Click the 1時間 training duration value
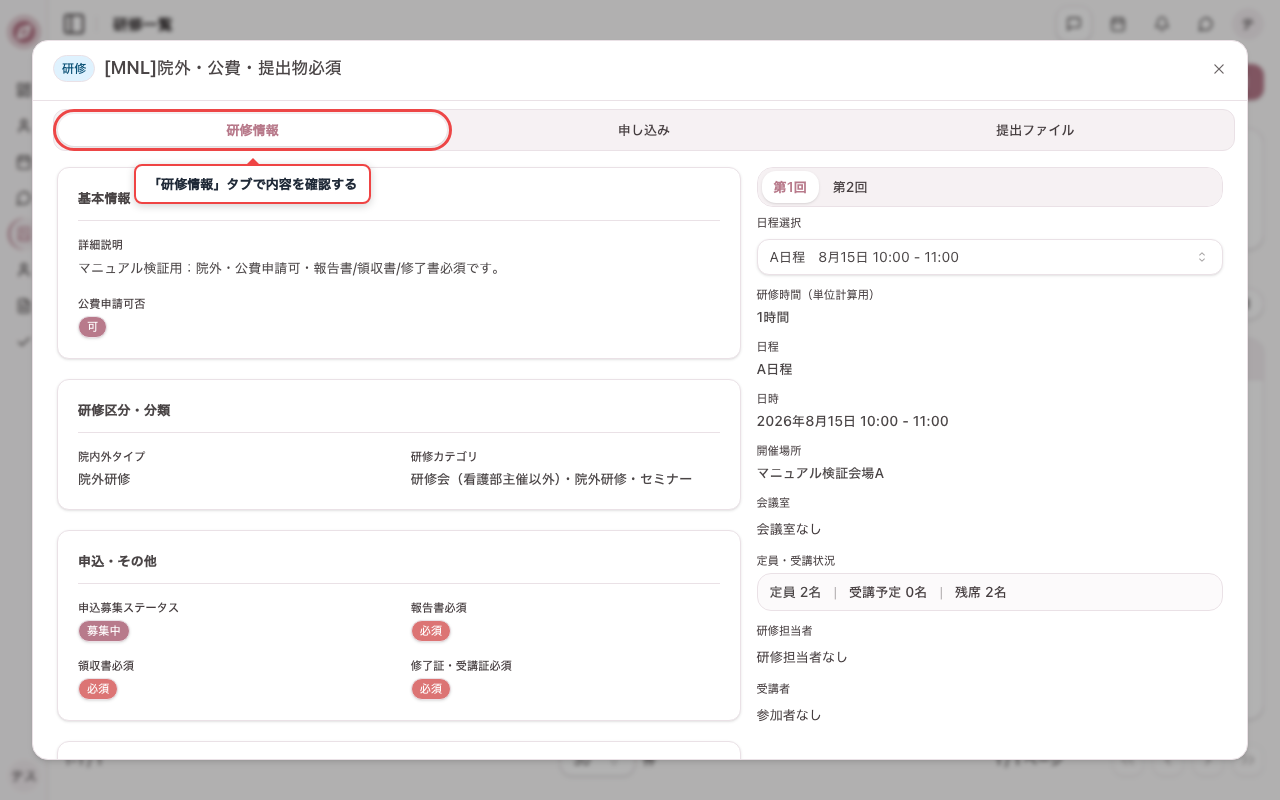The height and width of the screenshot is (800, 1280). (773, 317)
